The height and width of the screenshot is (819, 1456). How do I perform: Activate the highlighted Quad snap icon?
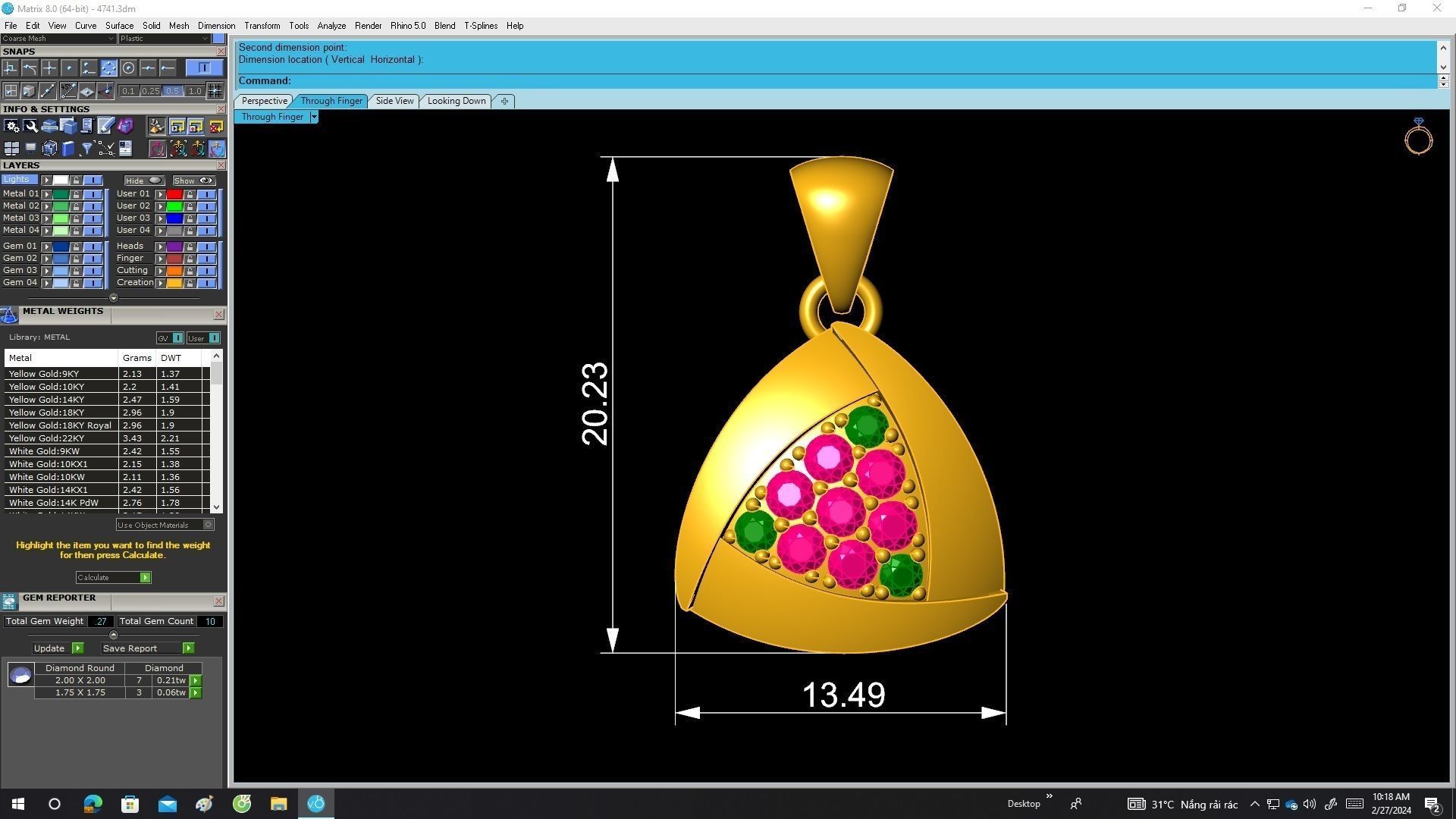[108, 68]
